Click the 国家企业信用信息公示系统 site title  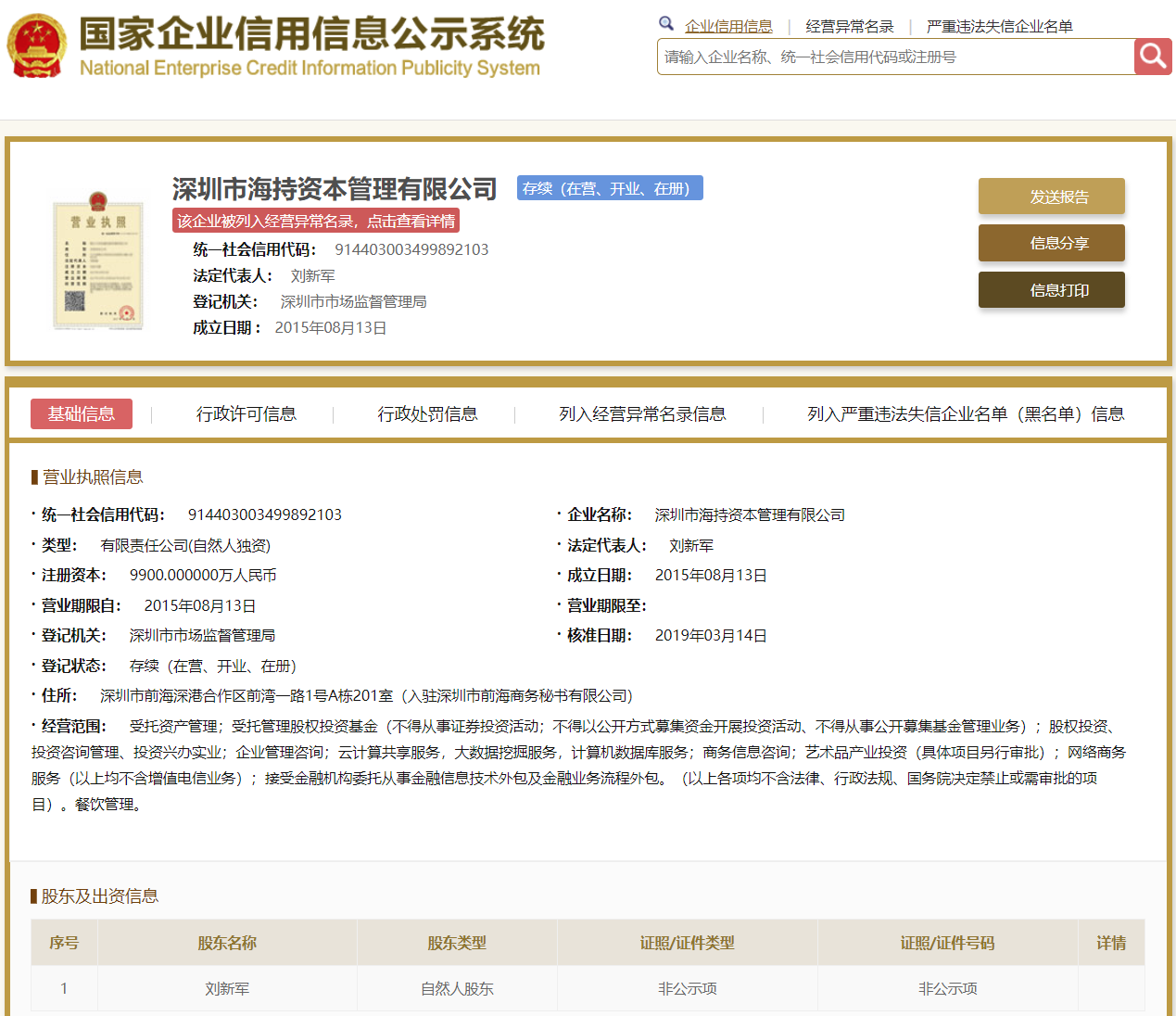(311, 35)
